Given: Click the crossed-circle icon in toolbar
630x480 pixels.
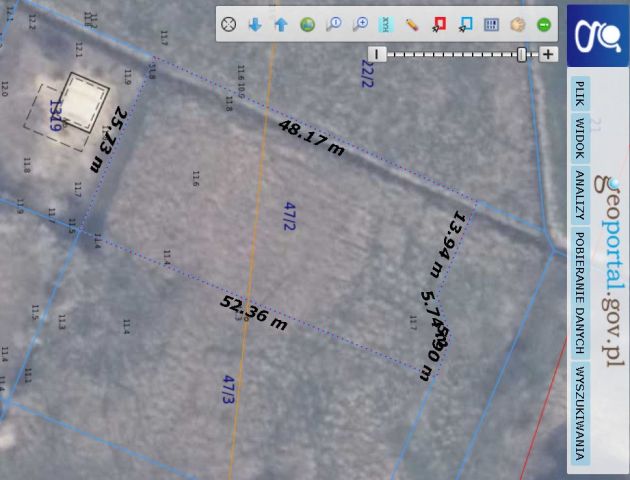Looking at the screenshot, I should (x=229, y=24).
